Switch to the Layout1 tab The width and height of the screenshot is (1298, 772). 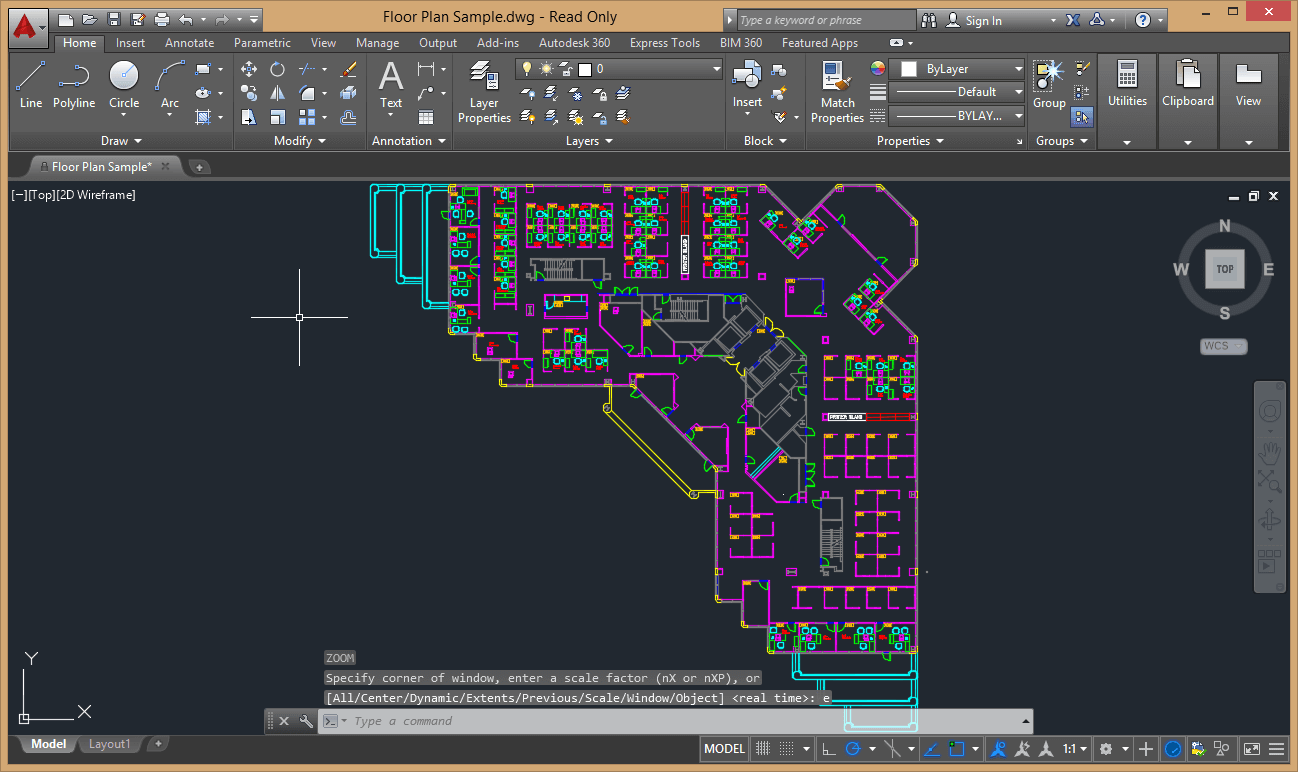pos(110,743)
